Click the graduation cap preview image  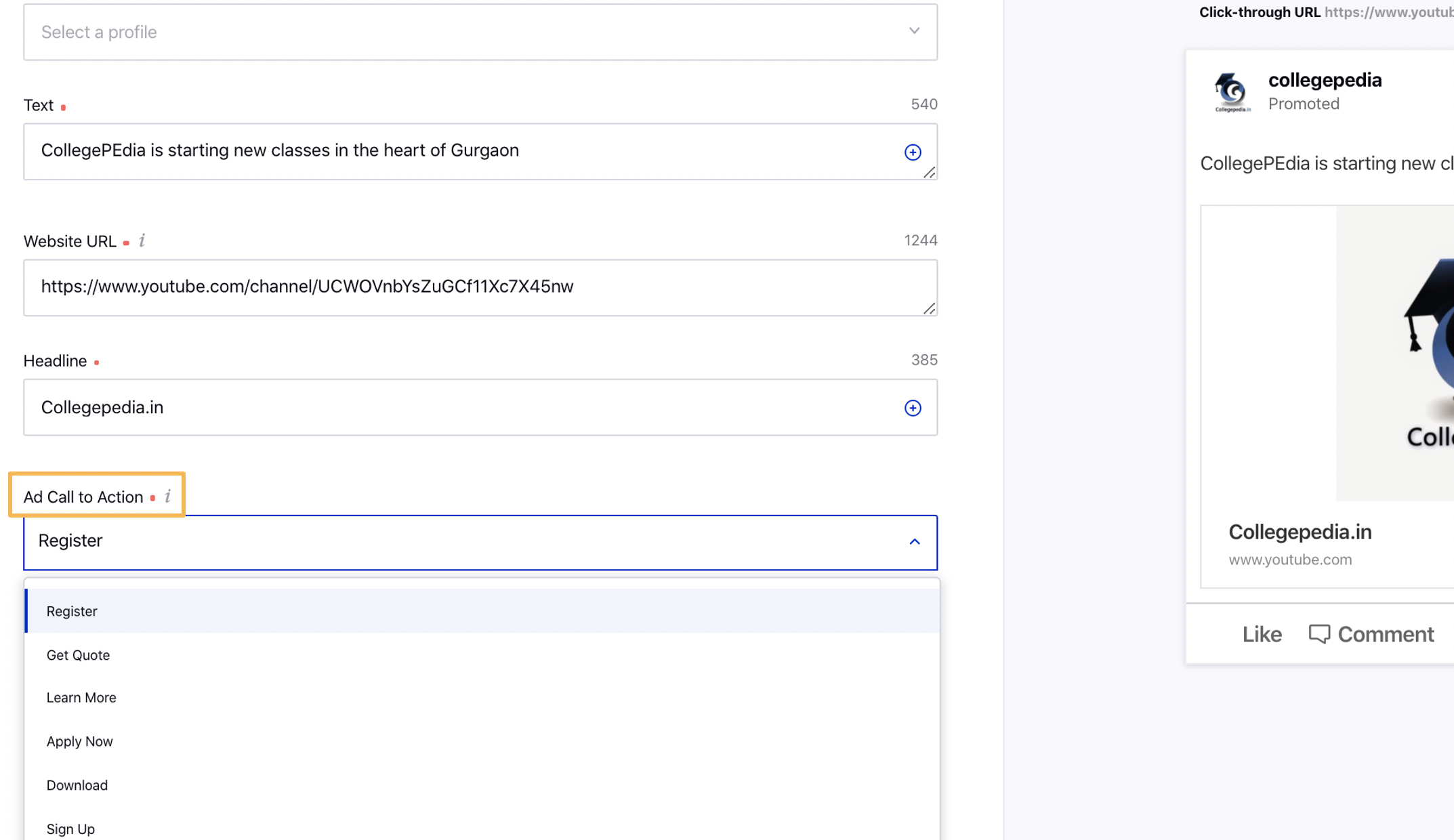(1395, 354)
